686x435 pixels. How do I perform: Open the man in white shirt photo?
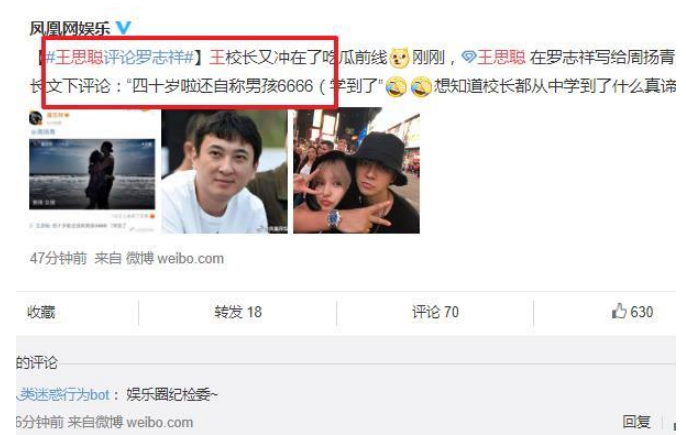pyautogui.click(x=224, y=171)
